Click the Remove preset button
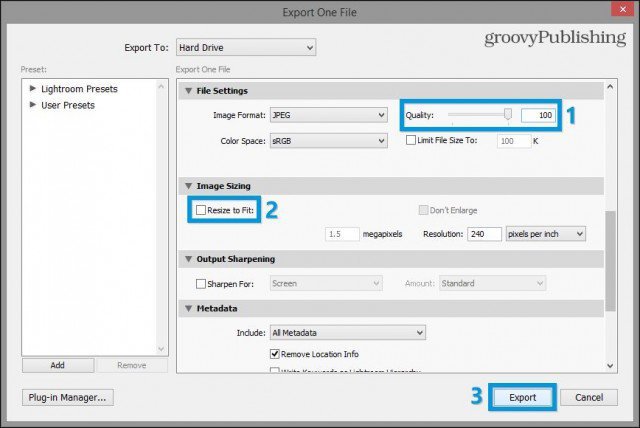The width and height of the screenshot is (640, 428). 132,365
